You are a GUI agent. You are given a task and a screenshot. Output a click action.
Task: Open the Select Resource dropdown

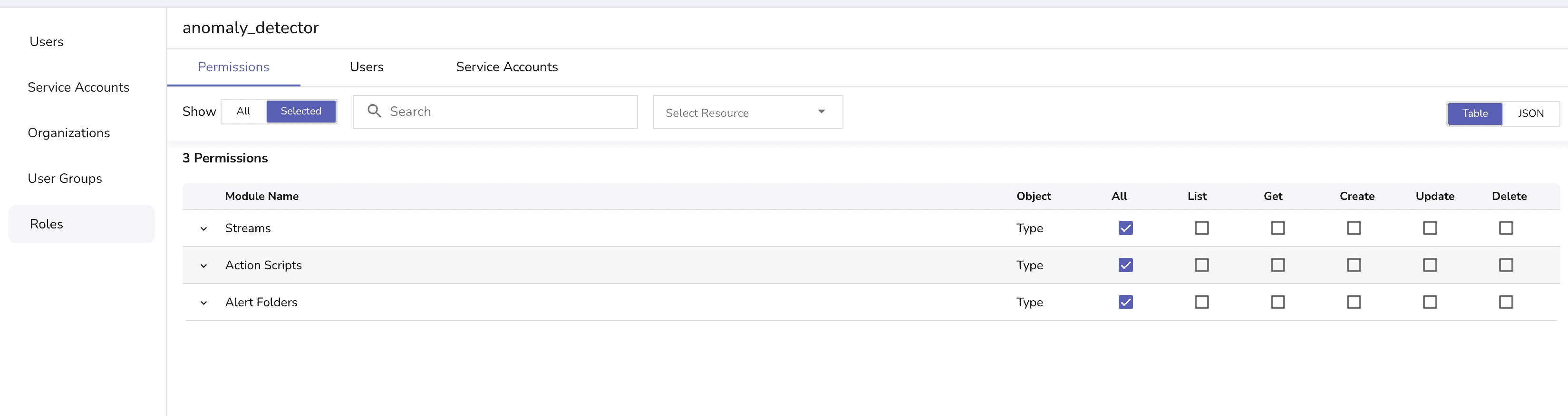(x=747, y=113)
